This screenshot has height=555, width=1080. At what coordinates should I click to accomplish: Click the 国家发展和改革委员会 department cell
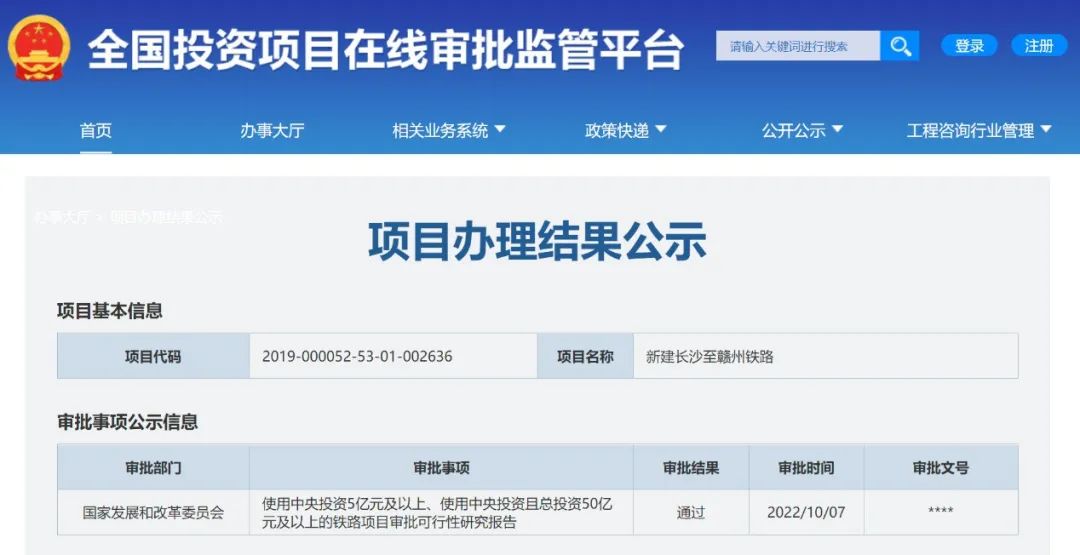tap(153, 512)
